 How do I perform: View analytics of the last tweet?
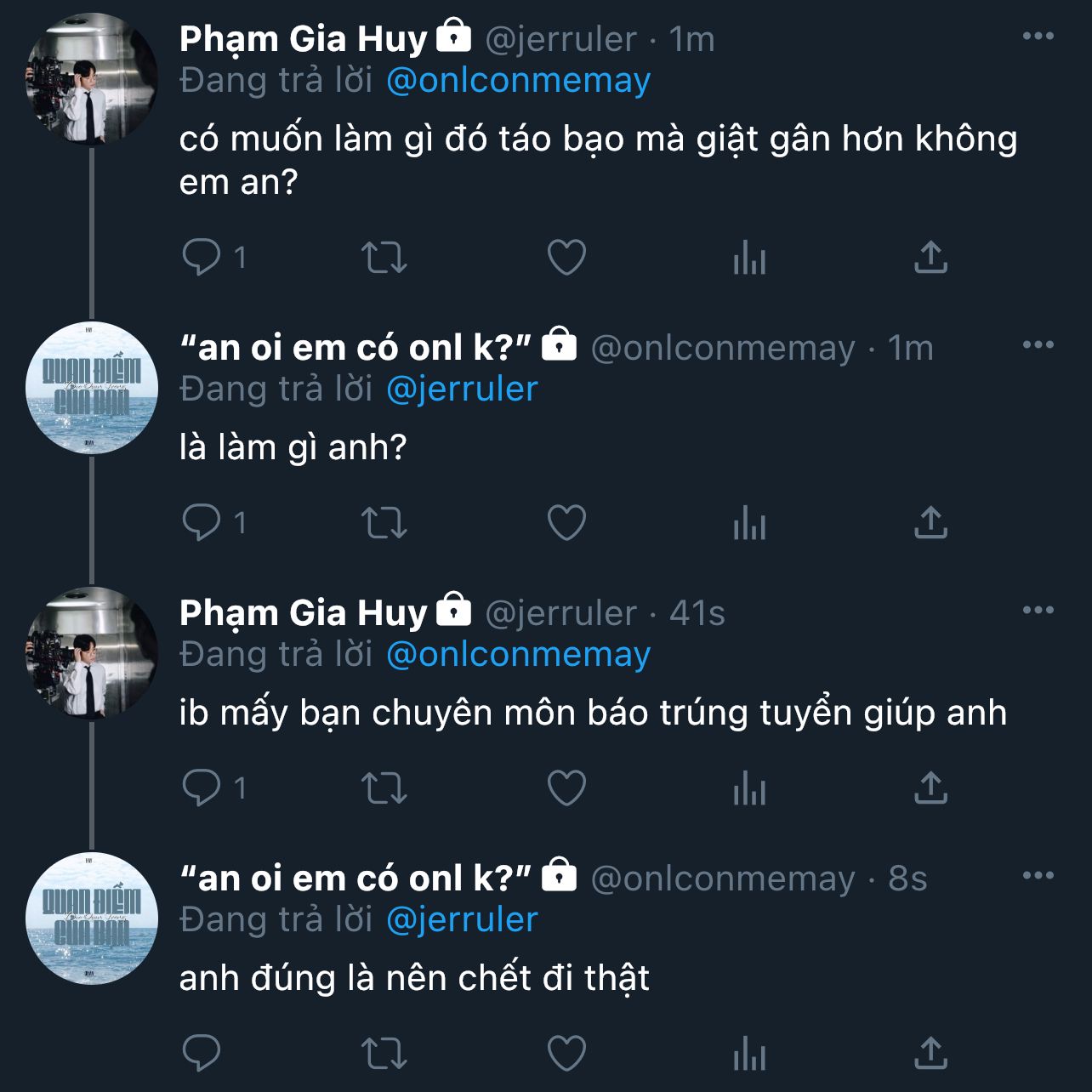coord(749,1053)
